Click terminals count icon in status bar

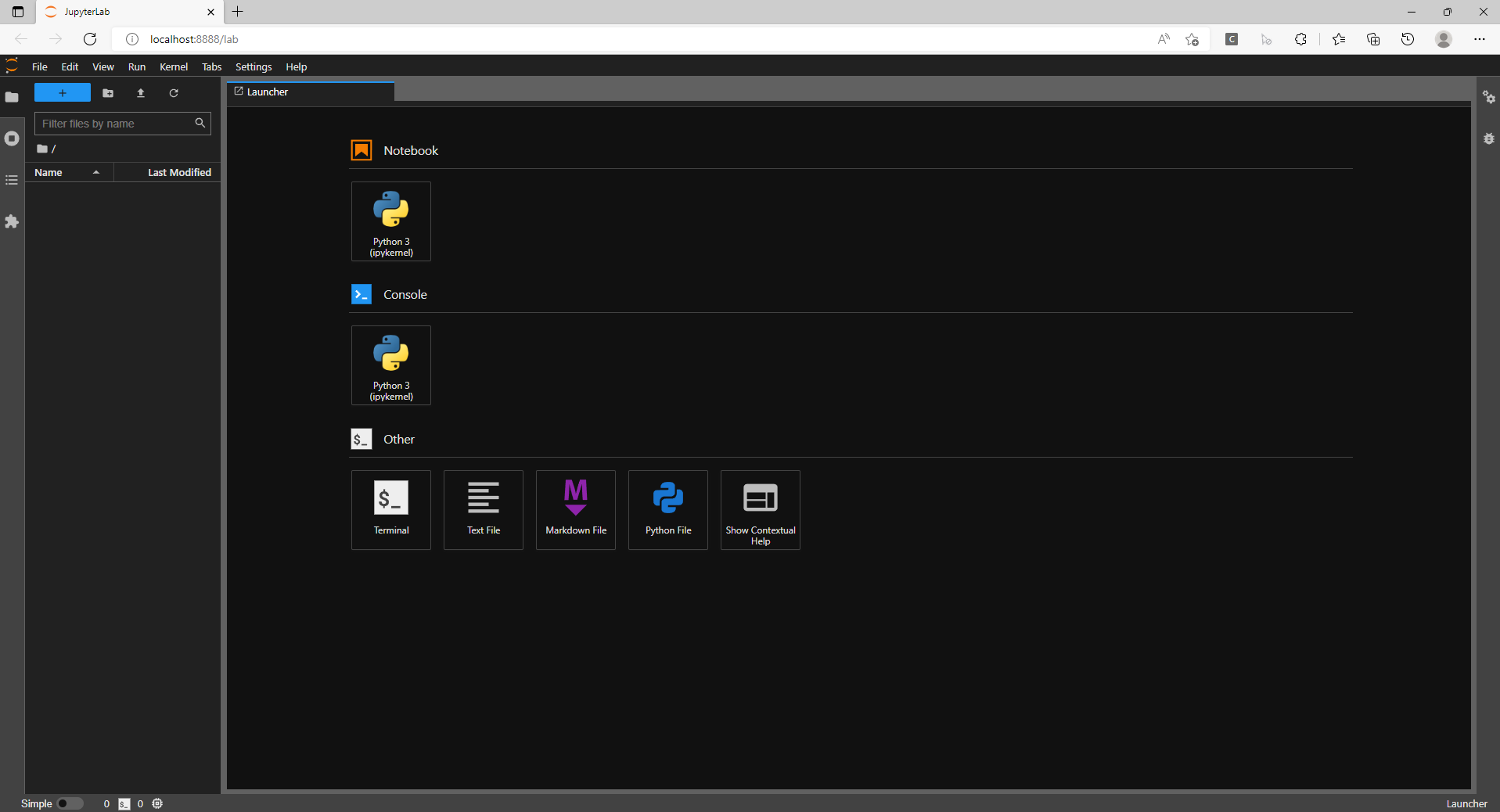click(124, 804)
